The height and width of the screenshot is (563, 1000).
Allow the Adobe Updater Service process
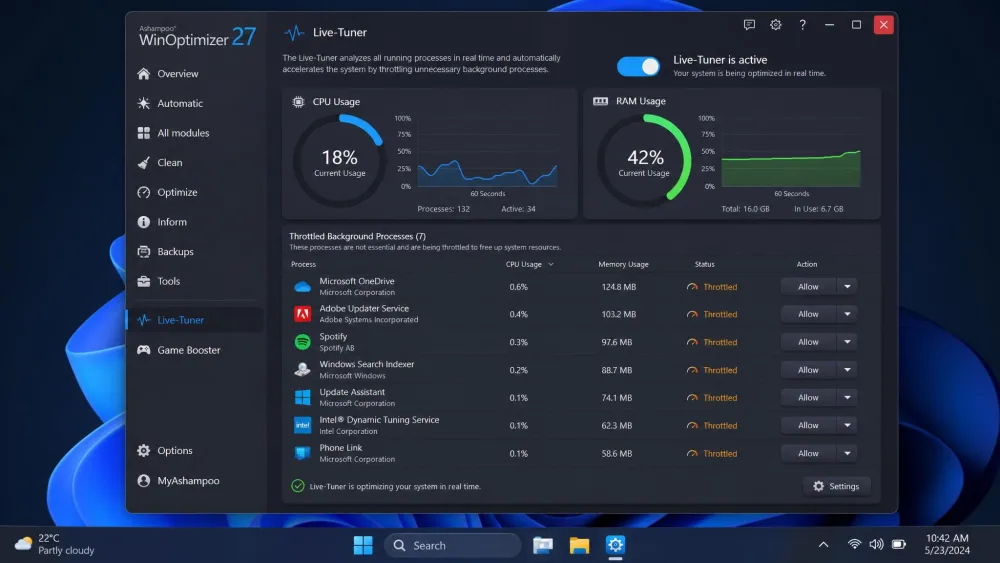click(808, 314)
